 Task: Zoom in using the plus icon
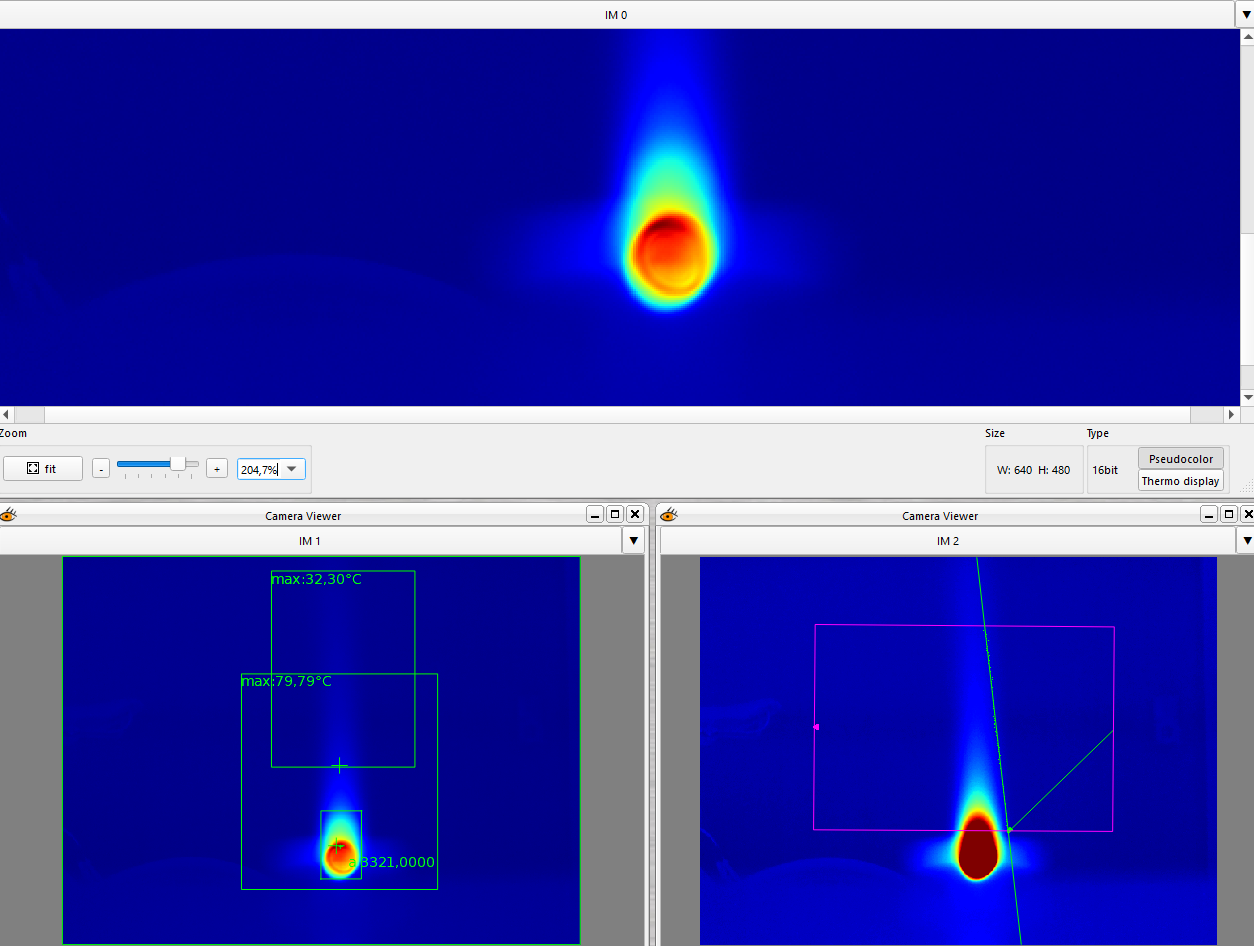[217, 468]
